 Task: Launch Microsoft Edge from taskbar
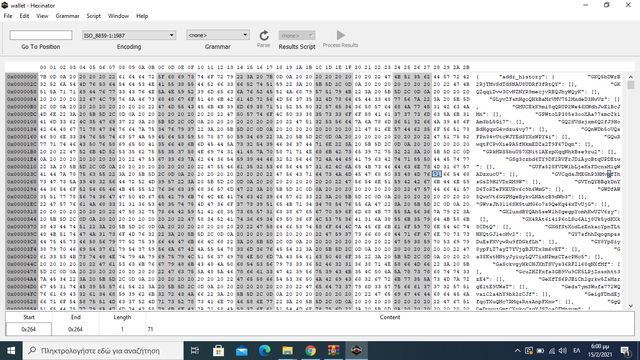coord(264,351)
